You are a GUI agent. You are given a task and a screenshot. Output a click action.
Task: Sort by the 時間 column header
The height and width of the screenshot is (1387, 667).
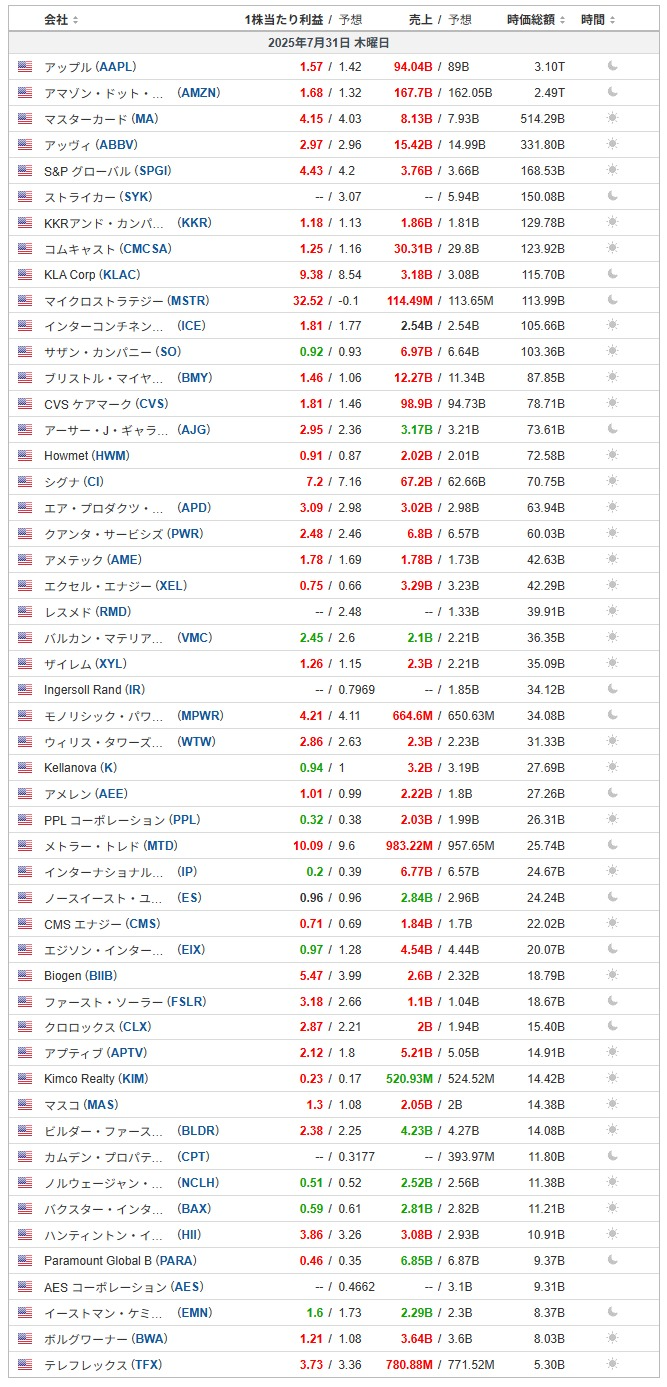click(x=598, y=20)
